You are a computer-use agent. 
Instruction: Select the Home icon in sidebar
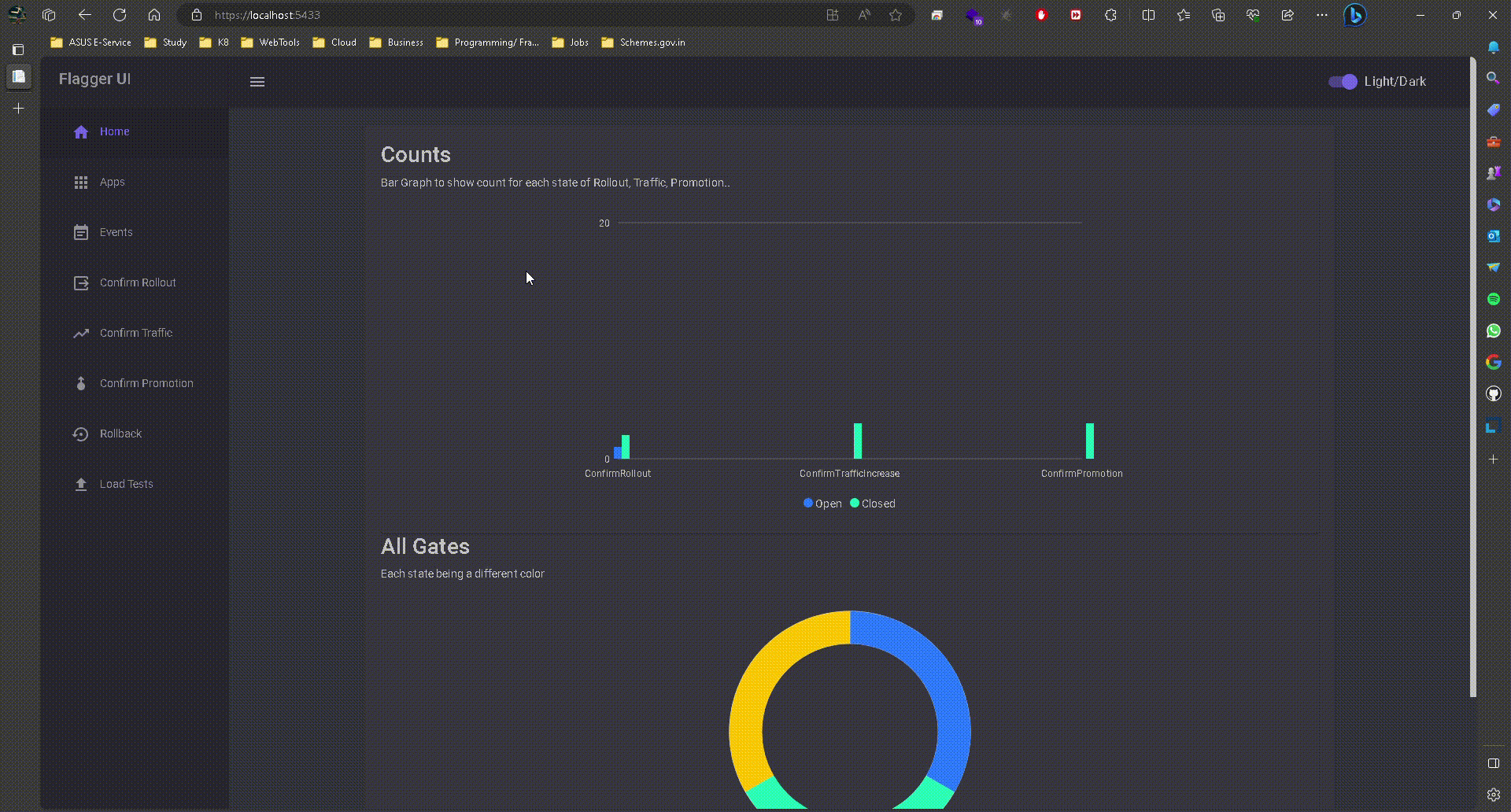pos(82,131)
